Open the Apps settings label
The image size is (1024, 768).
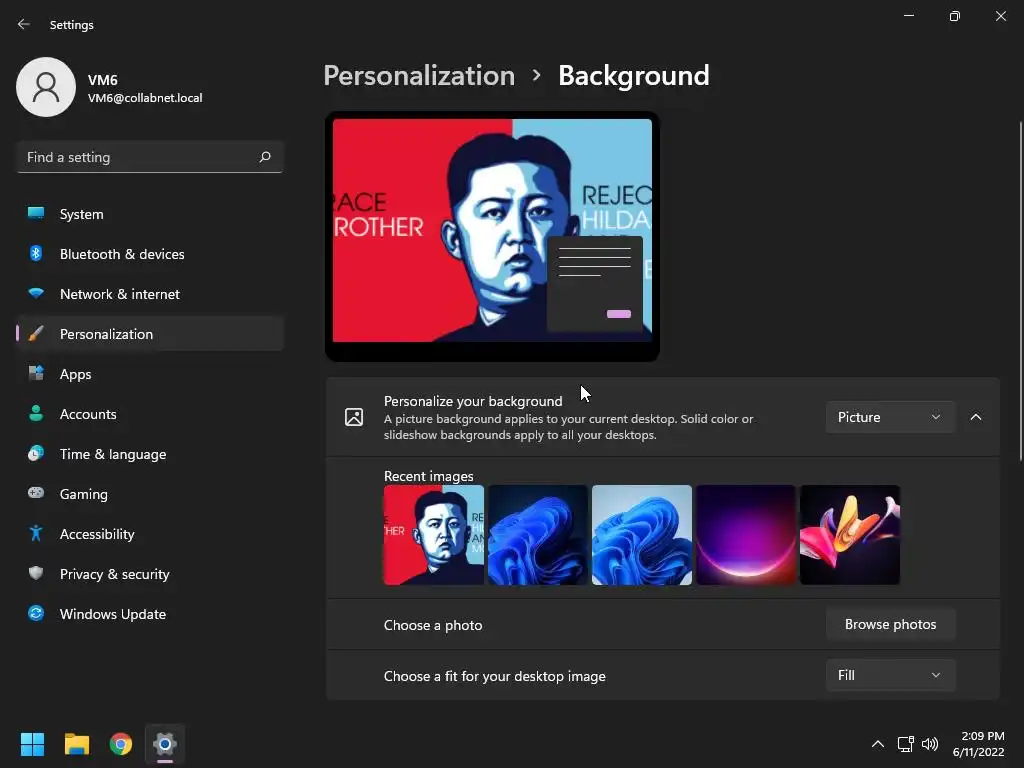[x=76, y=374]
